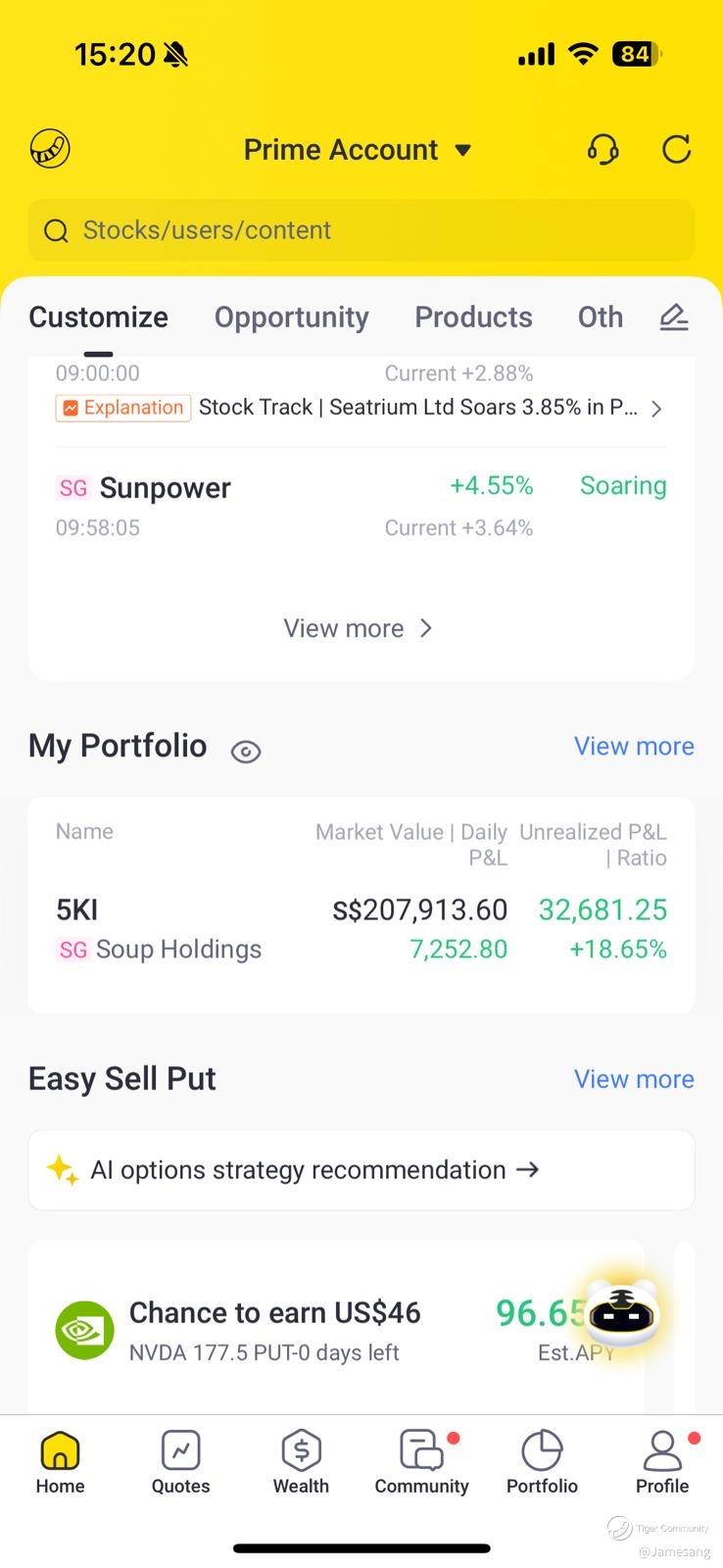Switch to the Products tab

473,317
